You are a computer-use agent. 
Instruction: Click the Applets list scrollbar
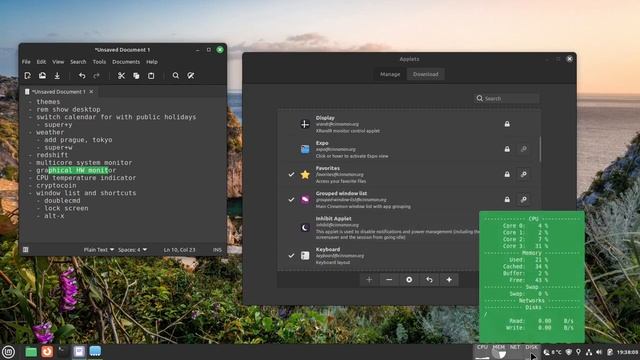point(540,149)
